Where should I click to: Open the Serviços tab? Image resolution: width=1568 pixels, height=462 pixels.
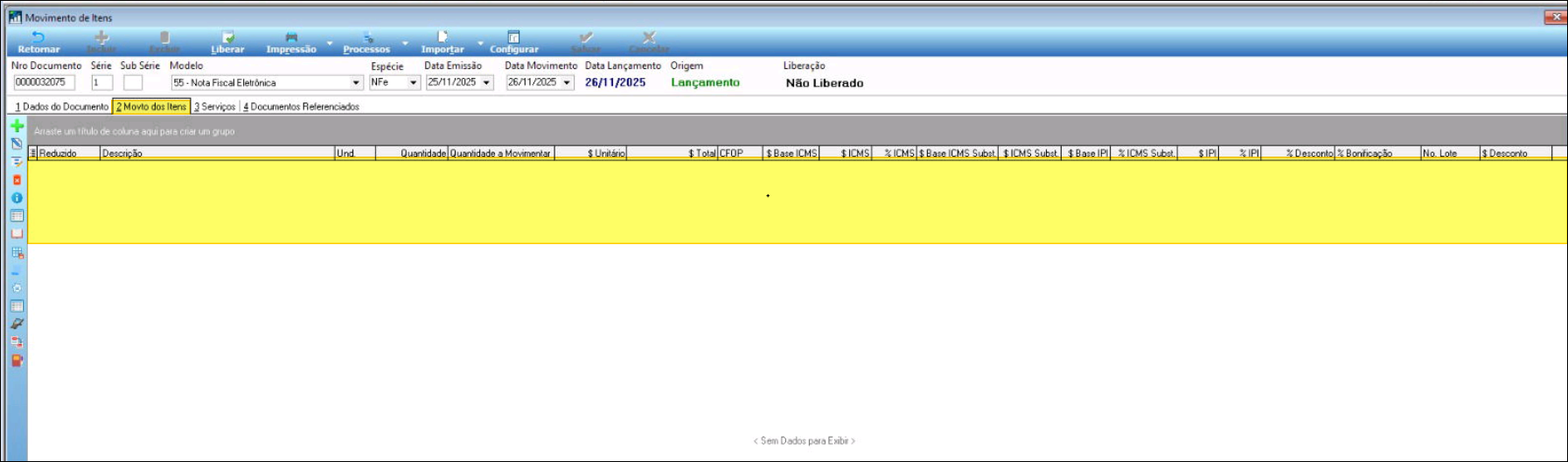[215, 107]
